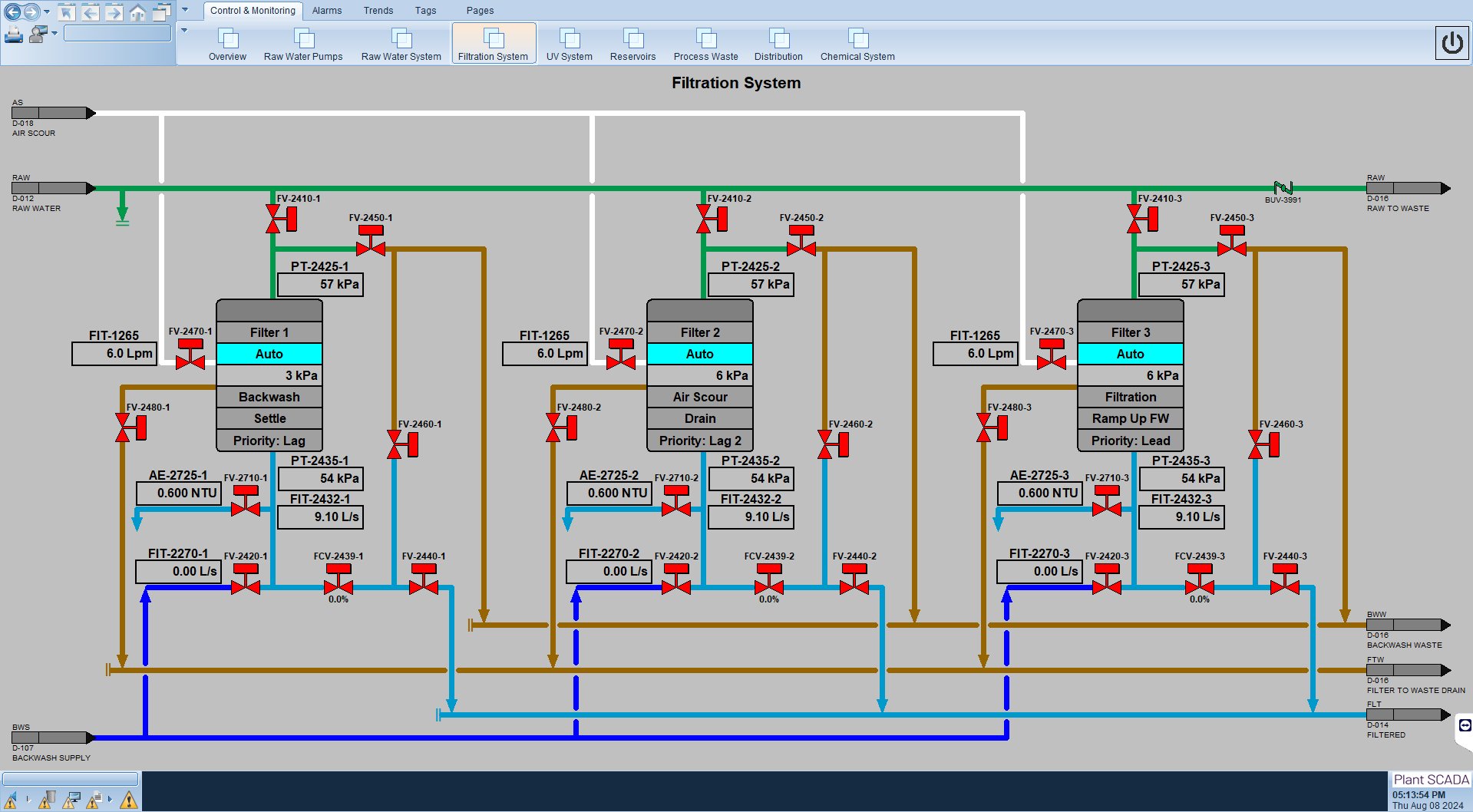Screen dimensions: 1473x812
Task: Click the Back navigation arrow
Action: click(13, 12)
